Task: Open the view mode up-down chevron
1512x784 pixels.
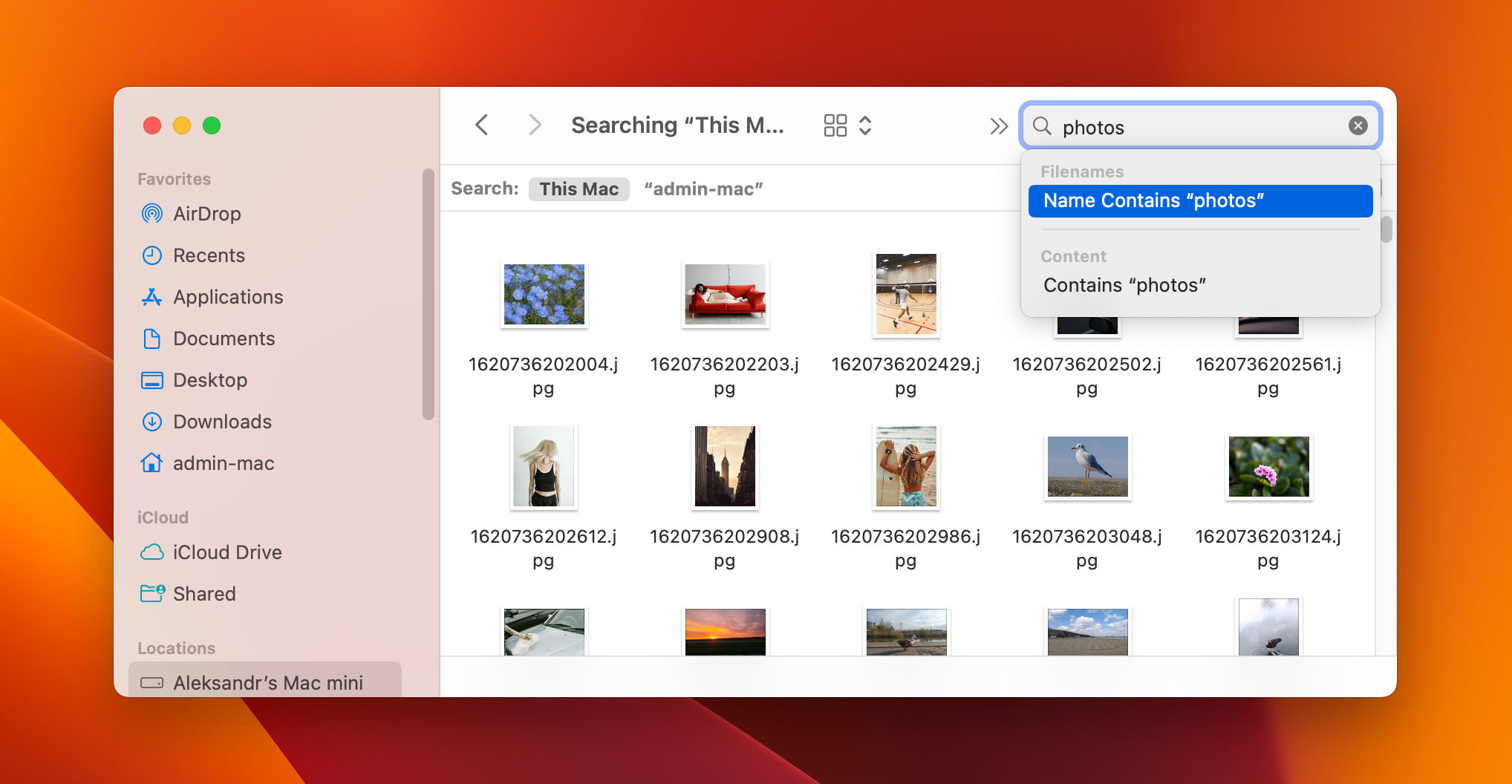Action: pyautogui.click(x=865, y=125)
